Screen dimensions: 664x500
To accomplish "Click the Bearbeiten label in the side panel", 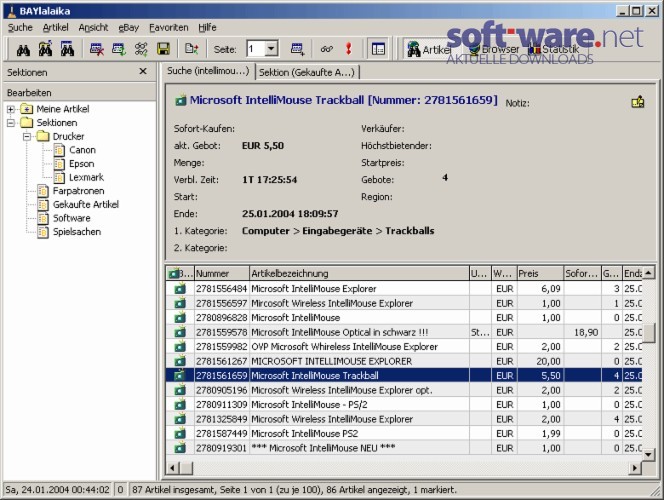I will (29, 93).
